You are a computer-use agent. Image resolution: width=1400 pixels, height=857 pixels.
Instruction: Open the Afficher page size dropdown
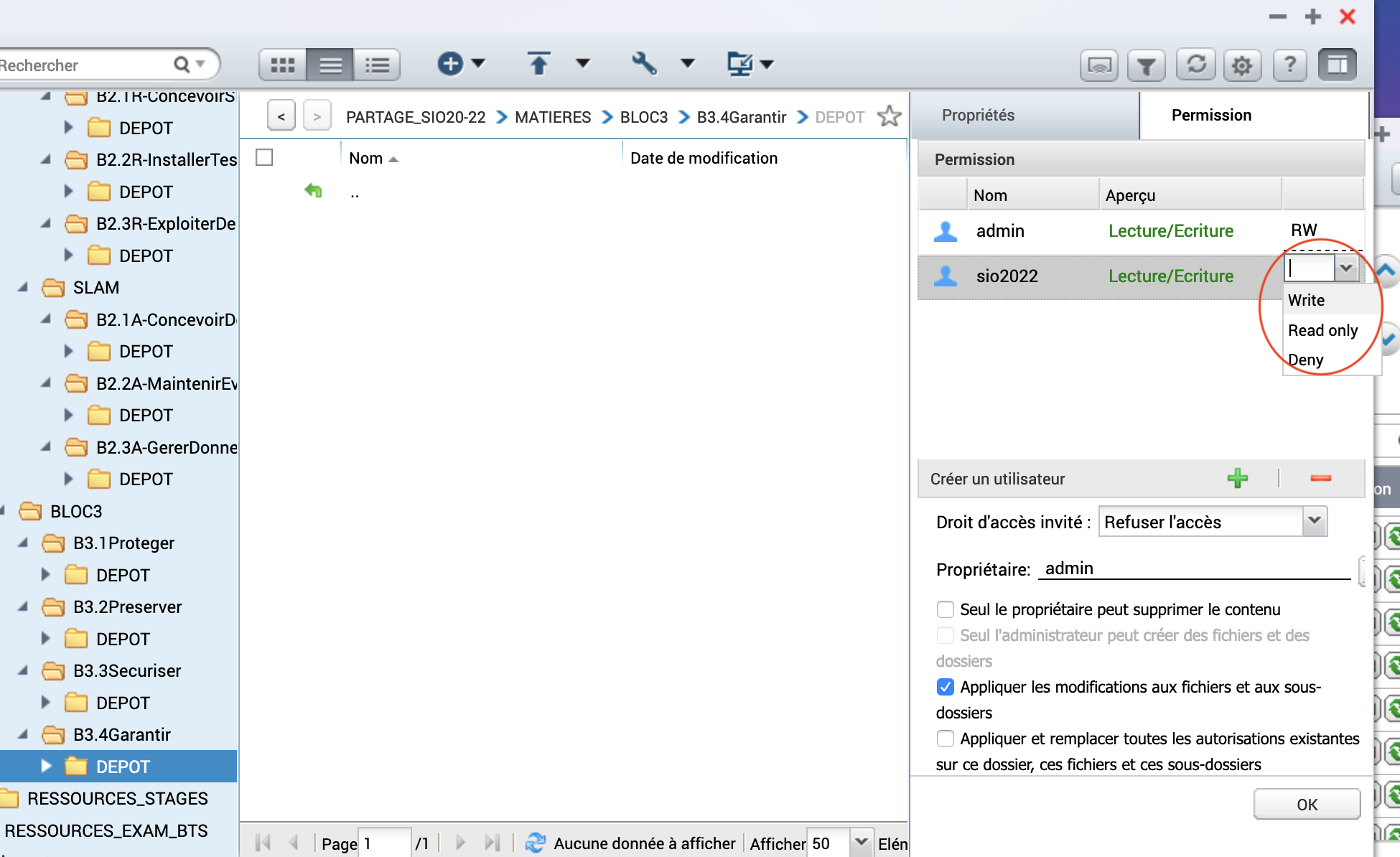(x=861, y=843)
